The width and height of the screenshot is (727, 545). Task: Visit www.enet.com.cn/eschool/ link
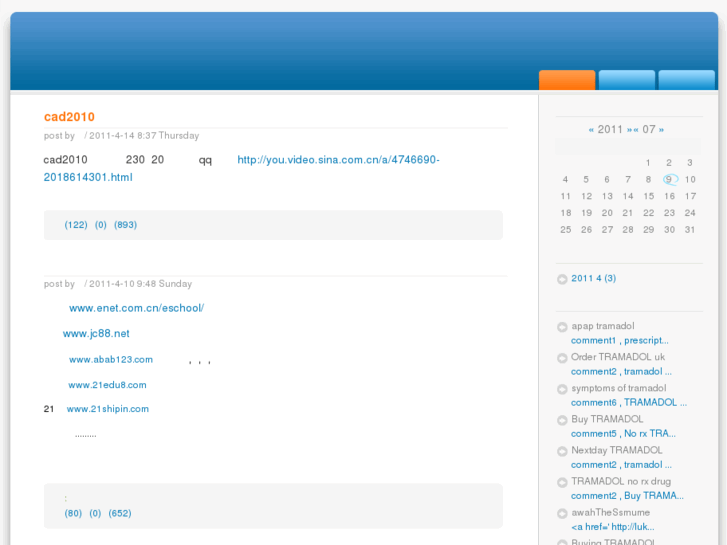(136, 308)
